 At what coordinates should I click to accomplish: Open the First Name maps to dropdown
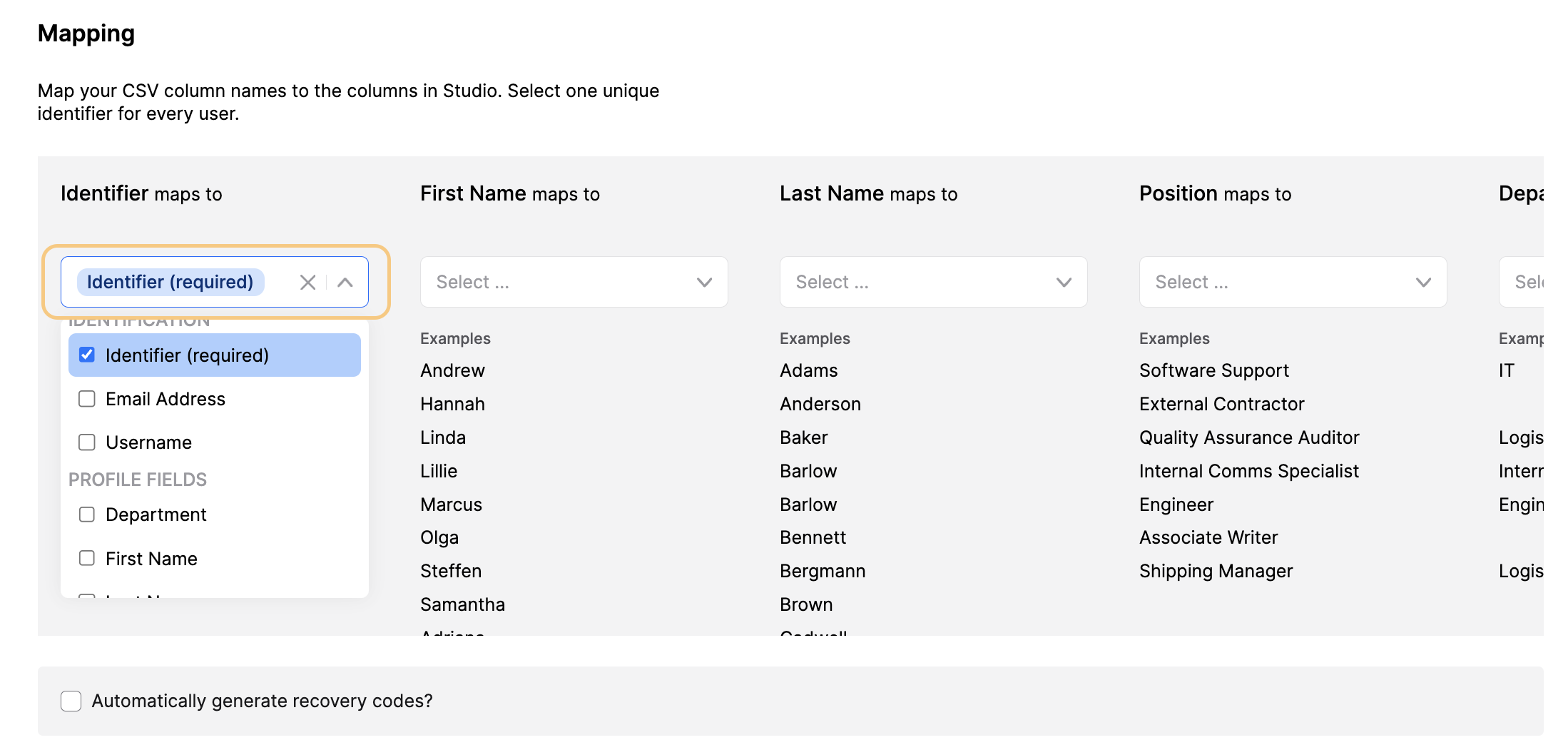[x=574, y=282]
